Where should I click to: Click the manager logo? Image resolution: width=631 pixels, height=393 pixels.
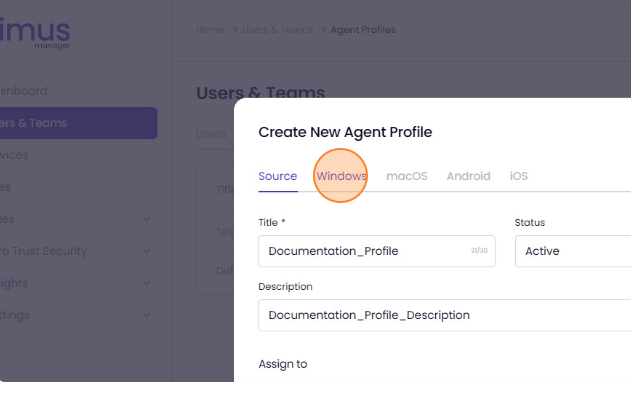pyautogui.click(x=35, y=33)
